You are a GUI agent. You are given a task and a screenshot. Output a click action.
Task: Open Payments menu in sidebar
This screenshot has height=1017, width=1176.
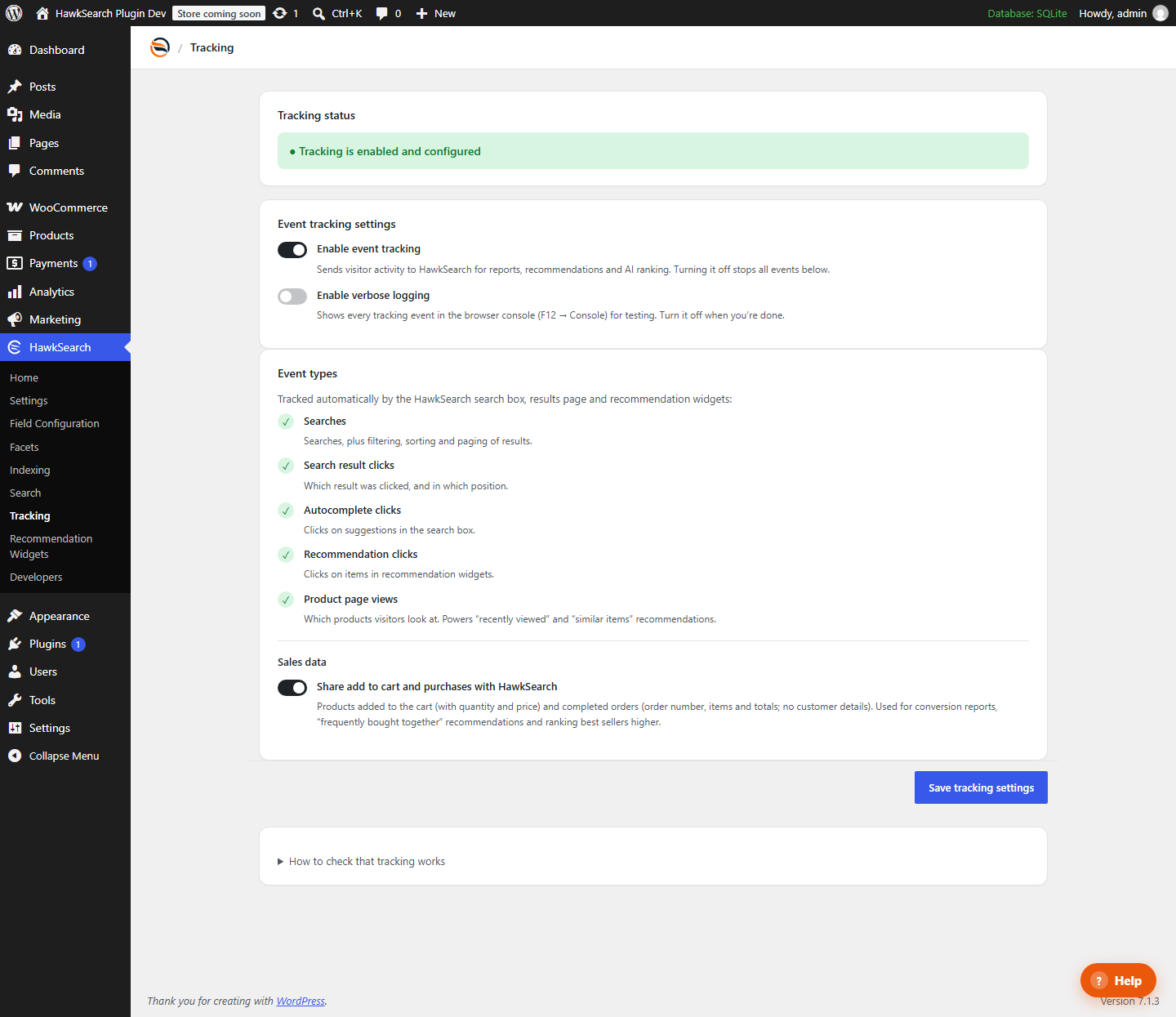coord(65,263)
